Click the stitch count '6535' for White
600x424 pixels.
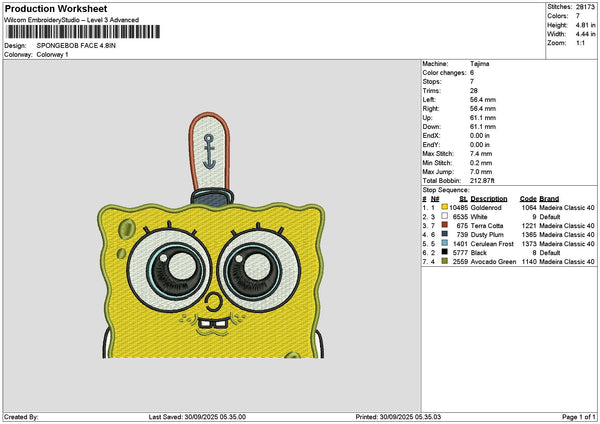click(460, 217)
